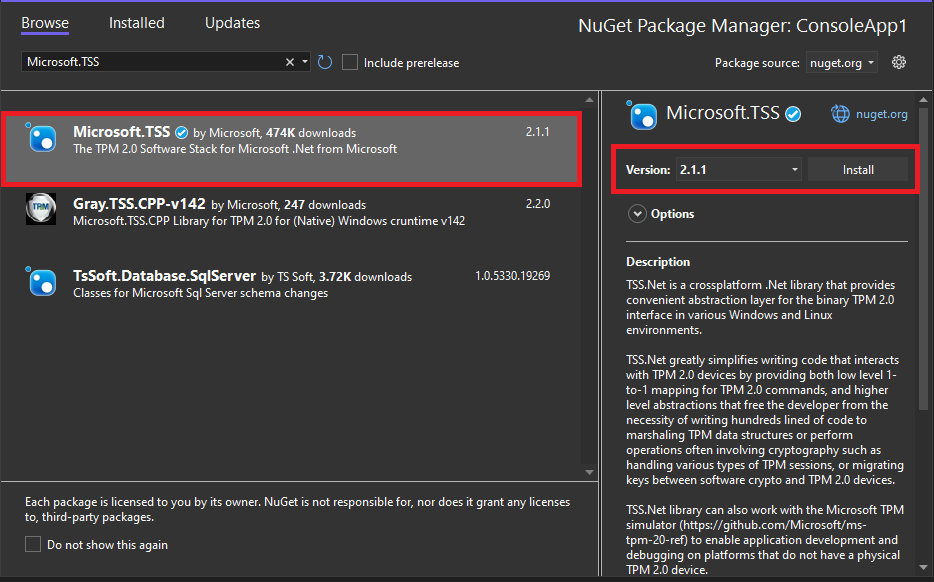The width and height of the screenshot is (934, 582).
Task: Select Microsoft.TSS package title in list
Action: click(122, 132)
